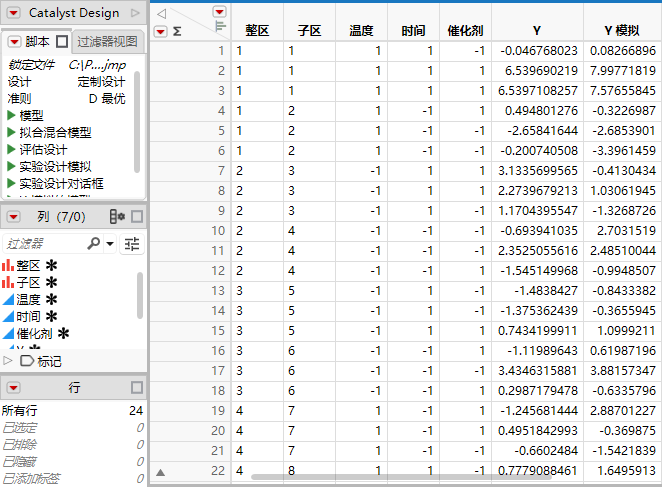Toggle the square box in 列 panel header
Screen dimensions: 662x487
pos(137,217)
